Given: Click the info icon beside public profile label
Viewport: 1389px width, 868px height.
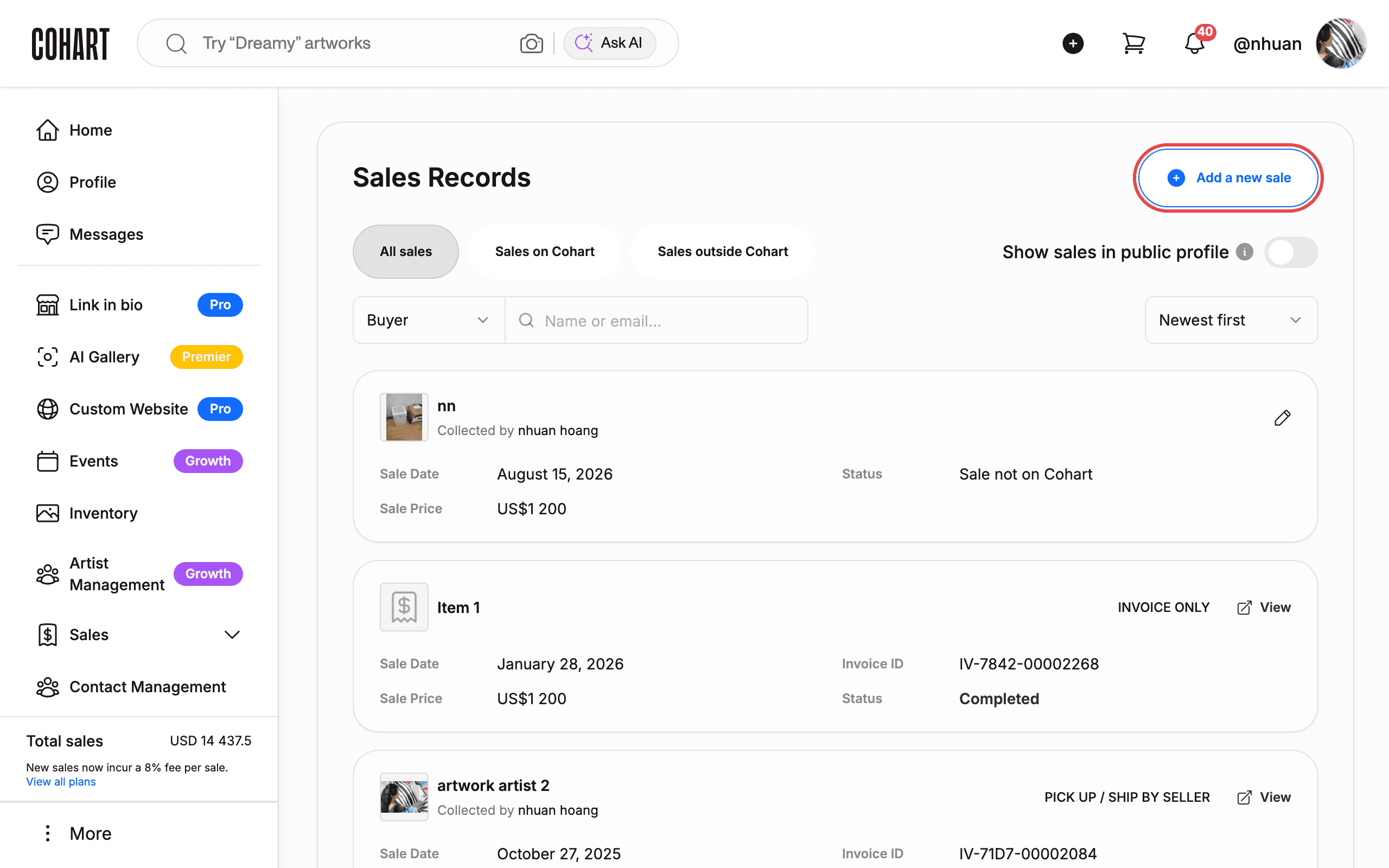Looking at the screenshot, I should coord(1244,252).
